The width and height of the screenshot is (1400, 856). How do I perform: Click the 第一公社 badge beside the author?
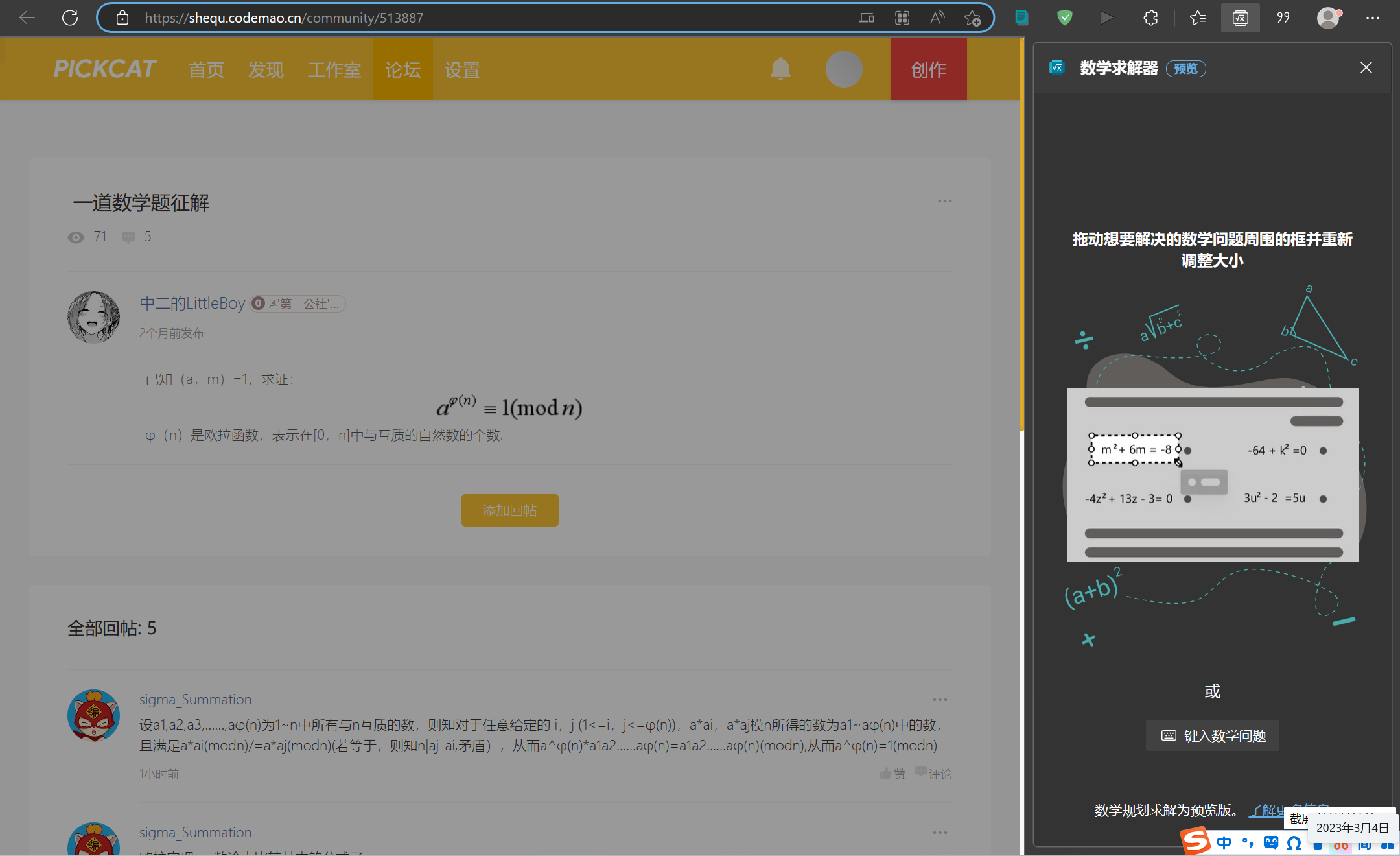298,303
